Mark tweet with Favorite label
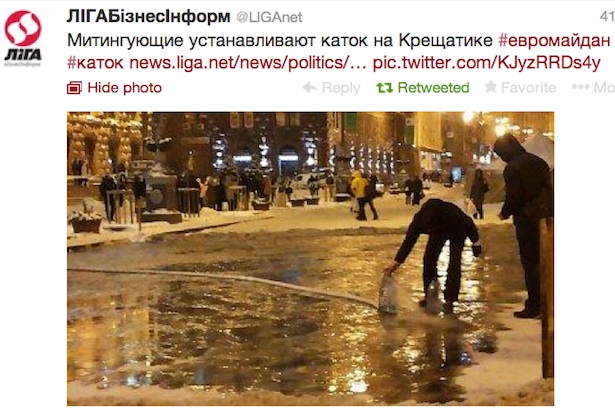This screenshot has height=408, width=615. [x=528, y=87]
